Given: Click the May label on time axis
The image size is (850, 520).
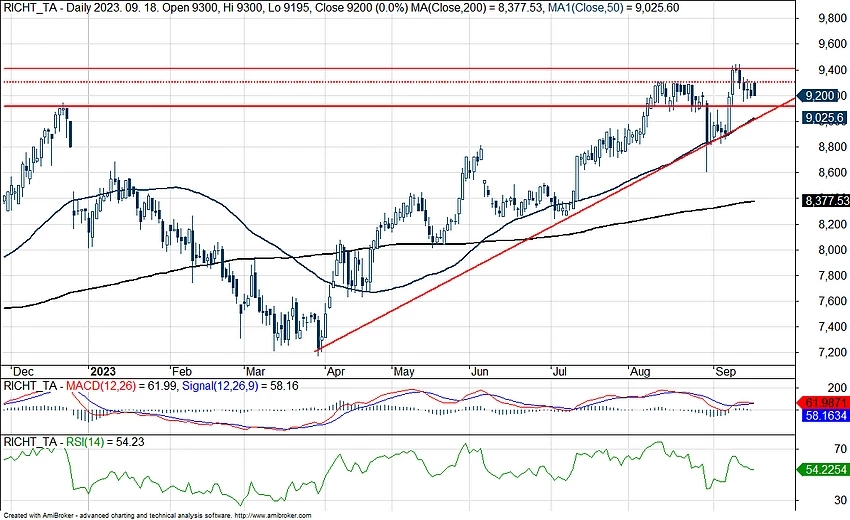Looking at the screenshot, I should (404, 371).
